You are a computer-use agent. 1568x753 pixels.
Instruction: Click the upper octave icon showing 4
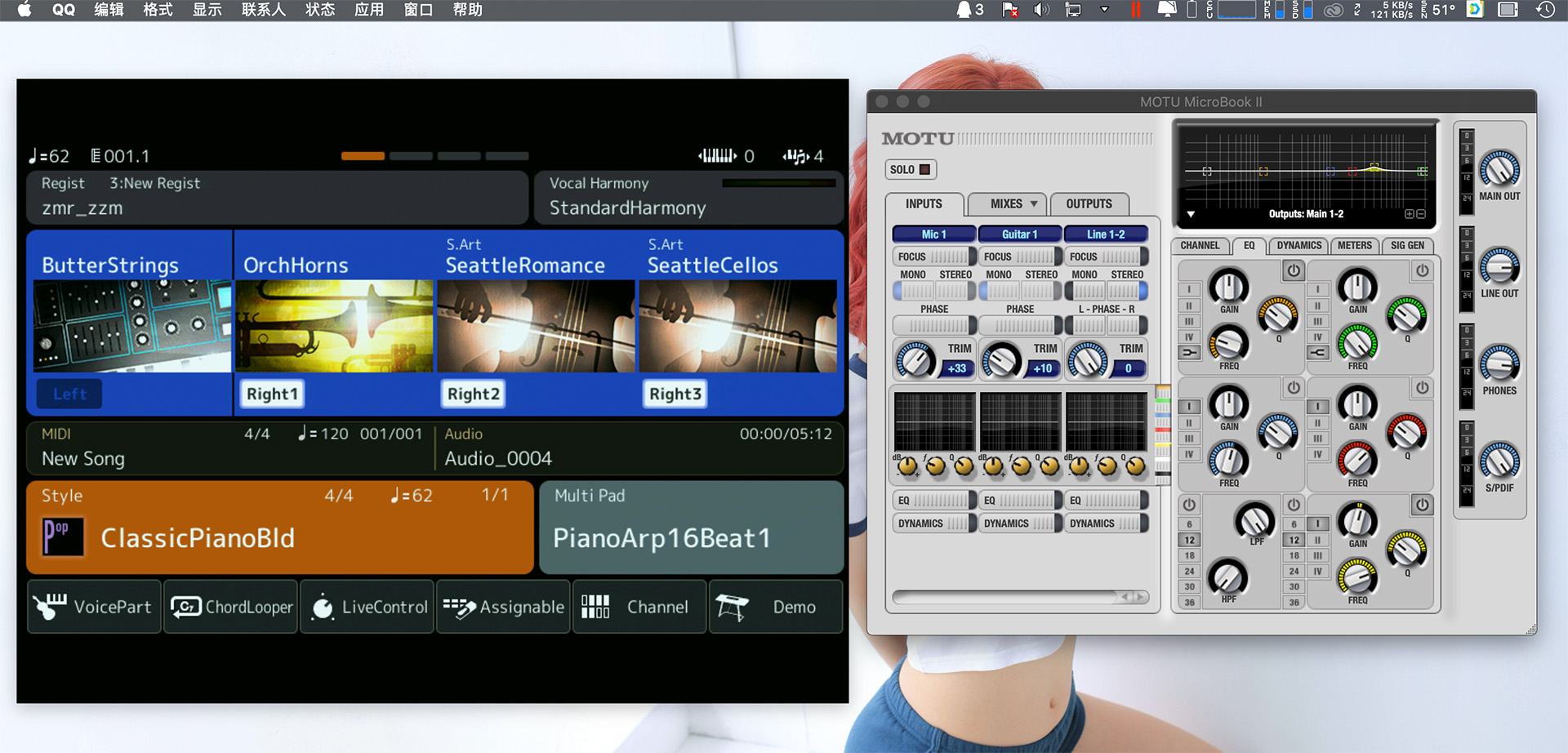(795, 156)
